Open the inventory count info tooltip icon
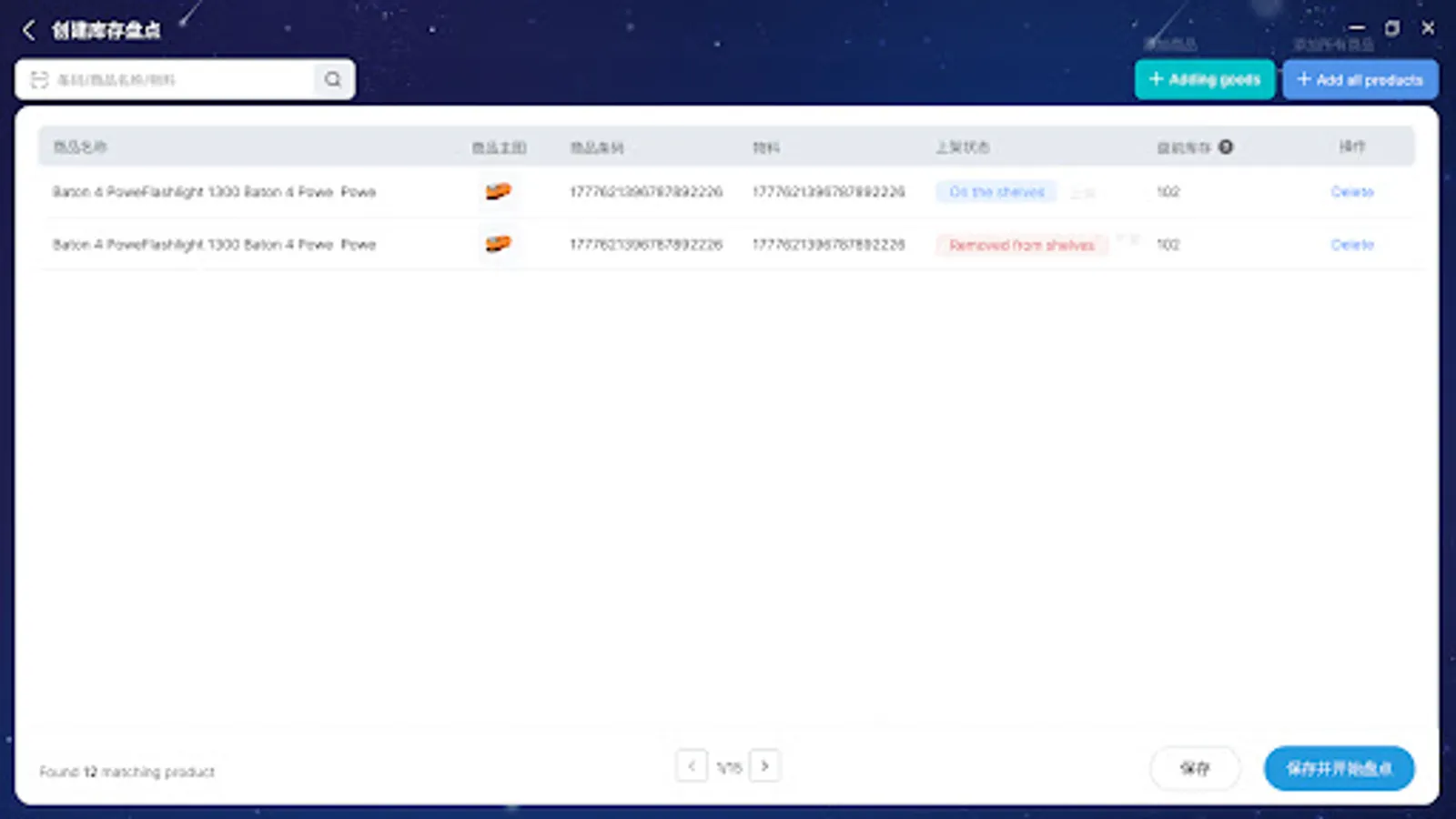The height and width of the screenshot is (819, 1456). [1226, 147]
